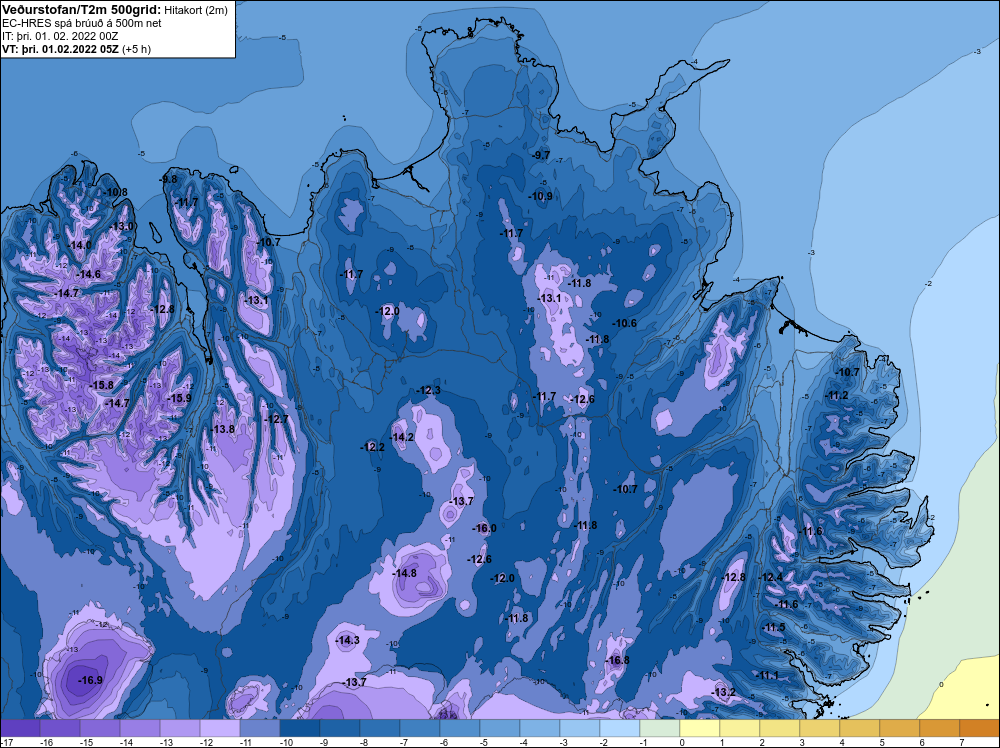This screenshot has width=1000, height=748.
Task: Click the -16.9 temperature value
Action: tap(90, 680)
